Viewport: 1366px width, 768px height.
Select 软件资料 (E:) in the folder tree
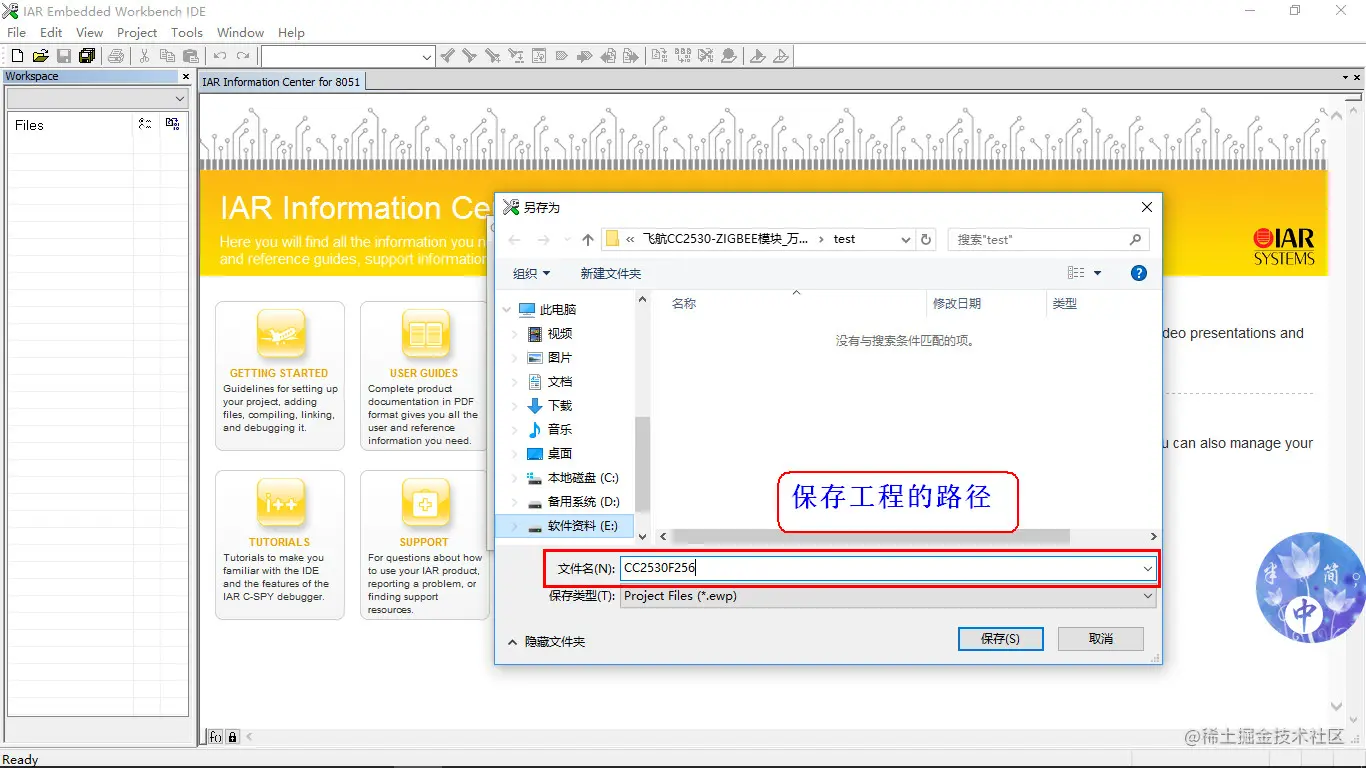(565, 526)
